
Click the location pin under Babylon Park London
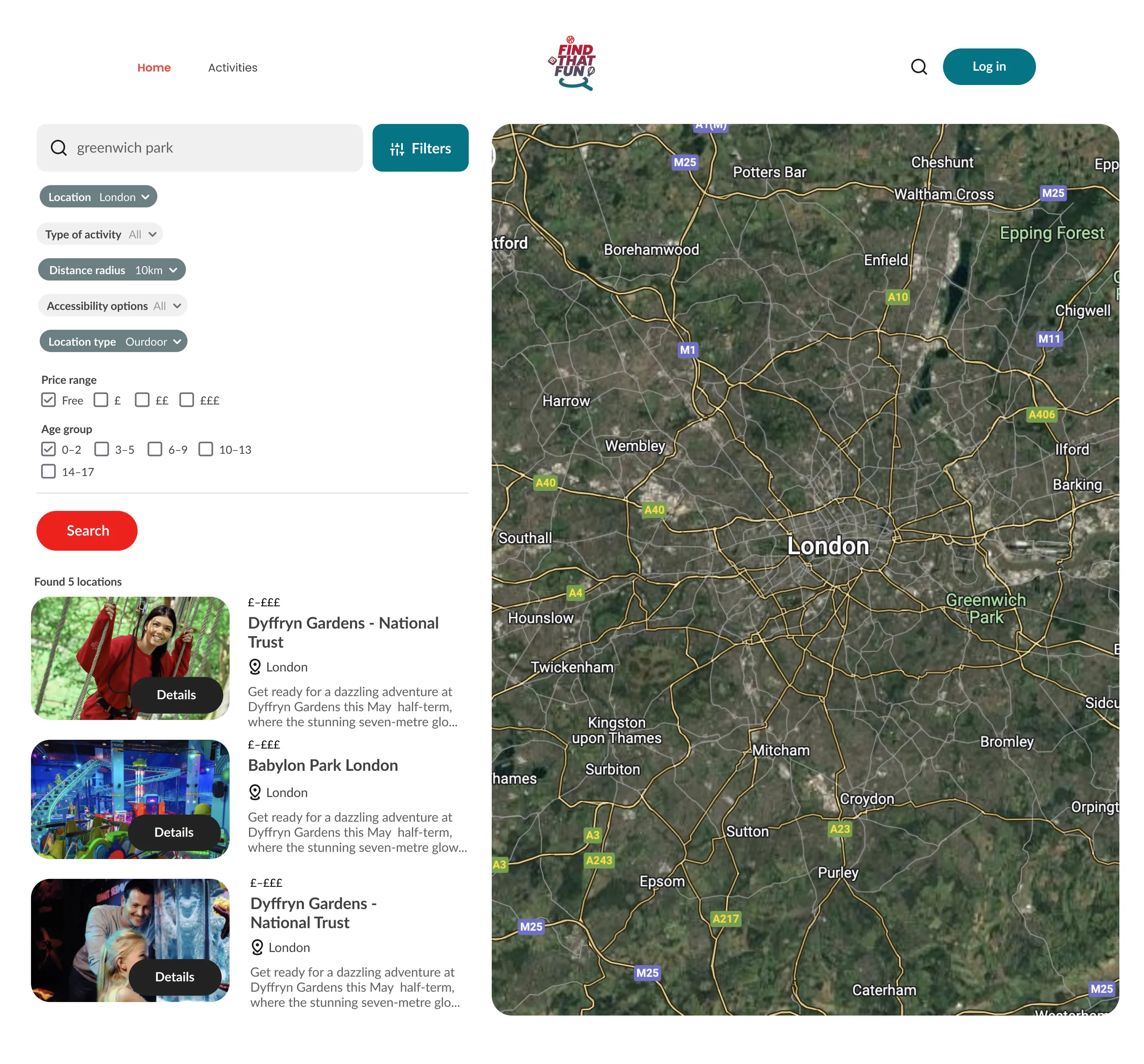255,792
